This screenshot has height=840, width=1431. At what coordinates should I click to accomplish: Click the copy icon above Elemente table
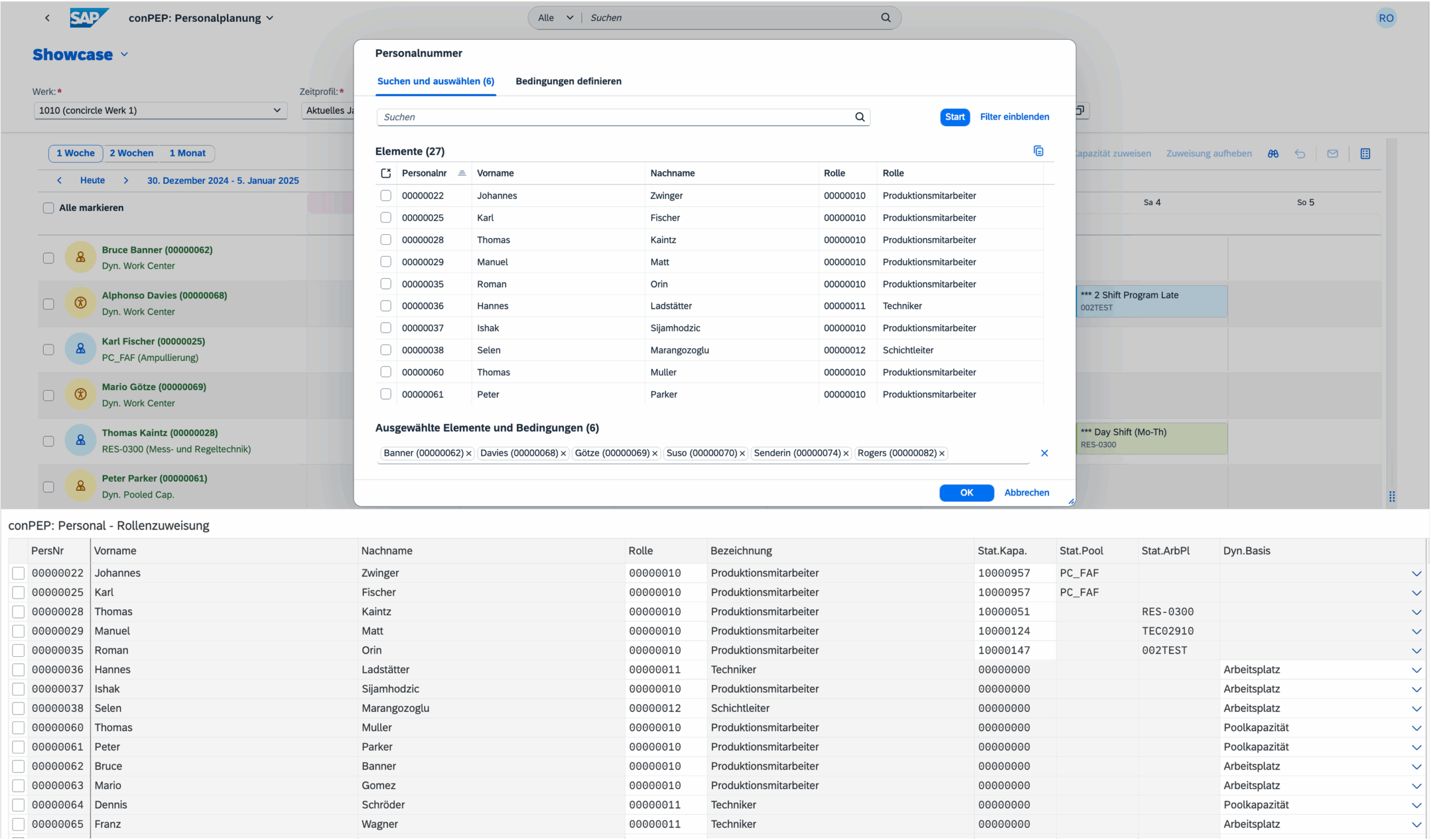[1038, 151]
